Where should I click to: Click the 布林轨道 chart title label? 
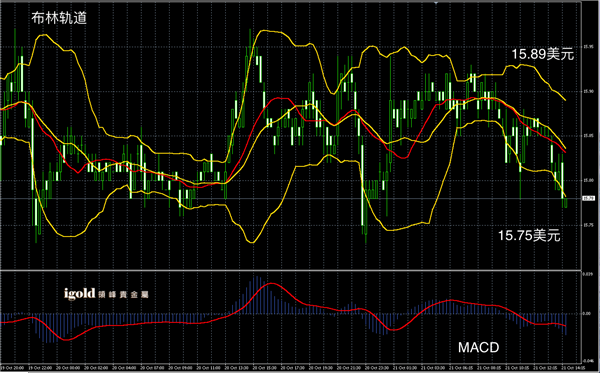coord(59,18)
